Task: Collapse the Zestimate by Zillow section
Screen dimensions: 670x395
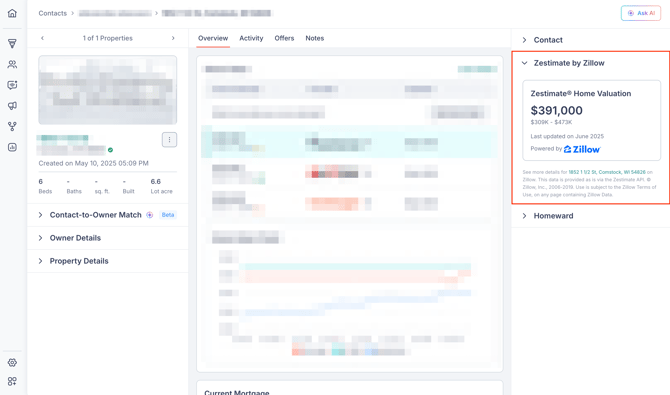Action: pyautogui.click(x=563, y=63)
